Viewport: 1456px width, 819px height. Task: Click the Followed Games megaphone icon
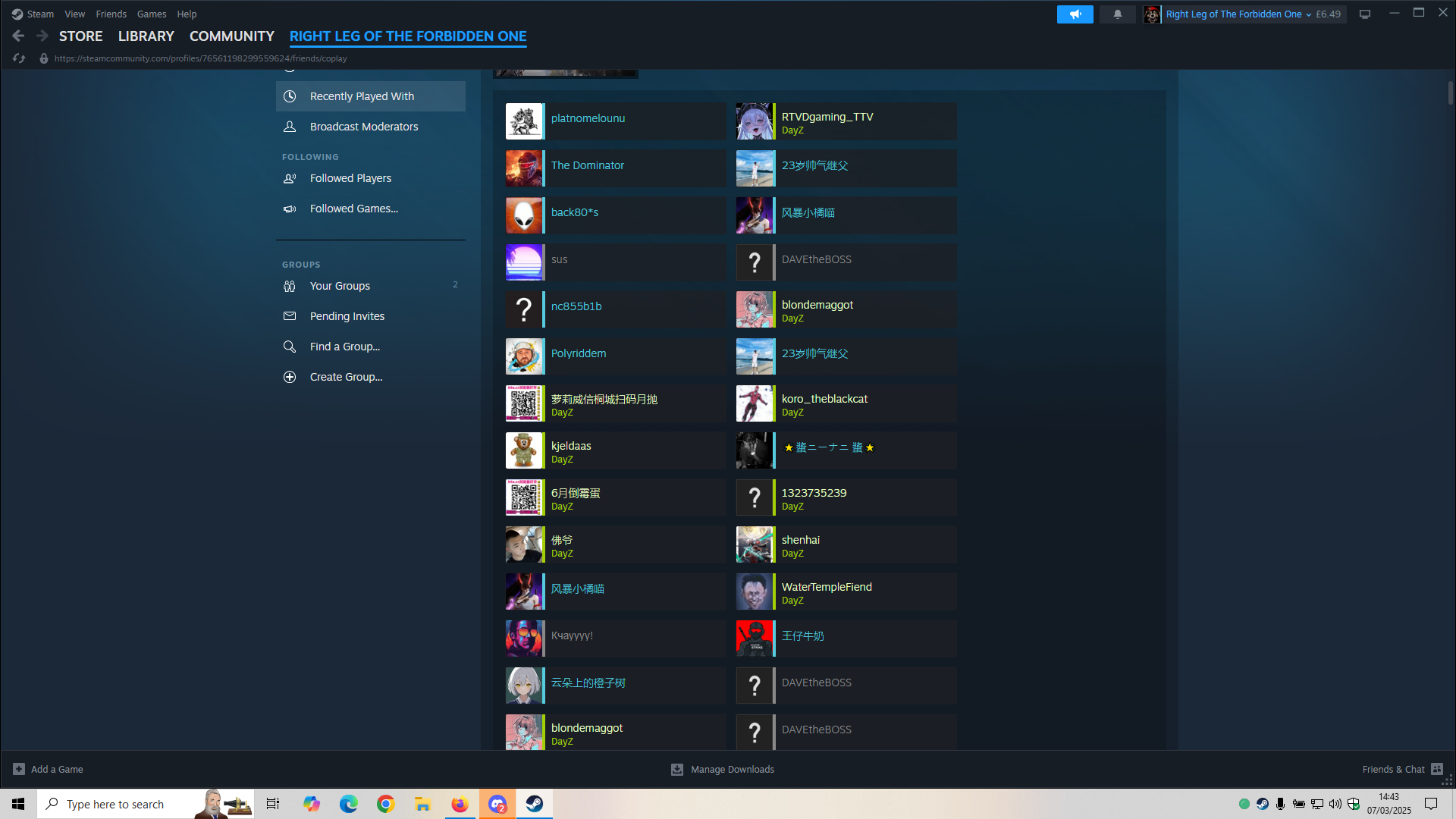point(290,209)
